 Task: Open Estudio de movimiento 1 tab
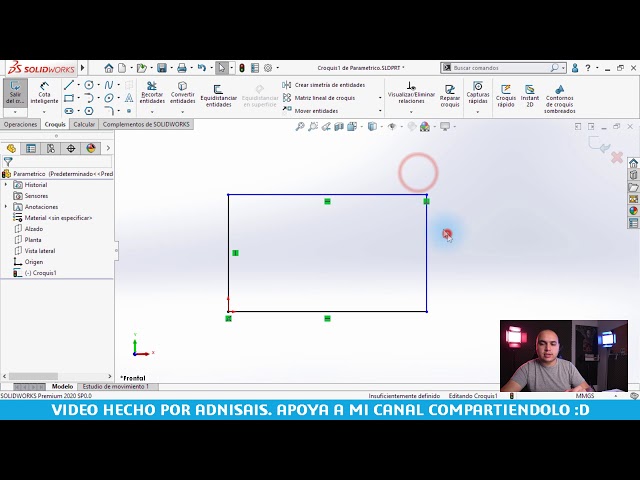(x=116, y=387)
